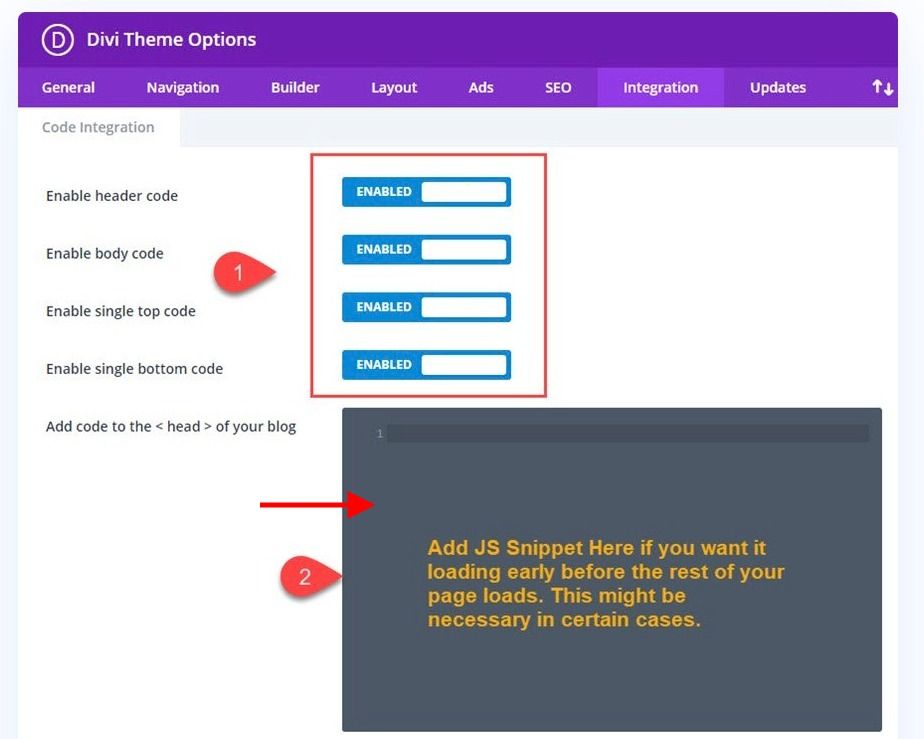Click the 'Enable body code' label
The width and height of the screenshot is (924, 739).
(105, 253)
